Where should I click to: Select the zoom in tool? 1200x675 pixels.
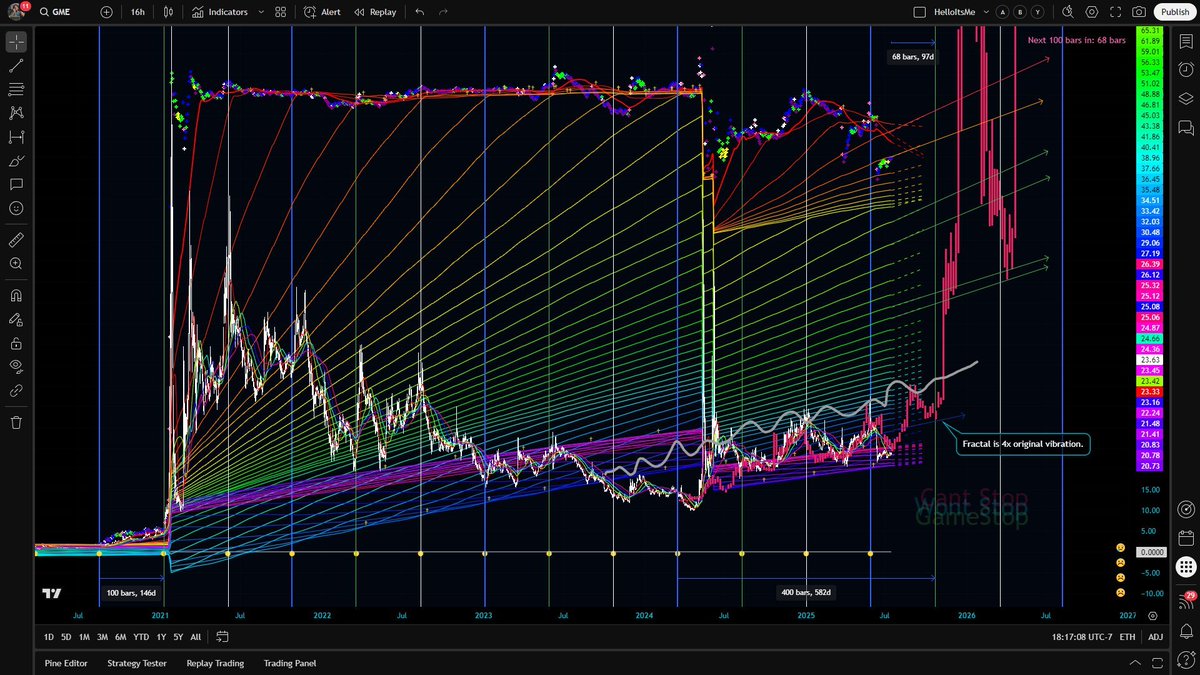click(16, 264)
